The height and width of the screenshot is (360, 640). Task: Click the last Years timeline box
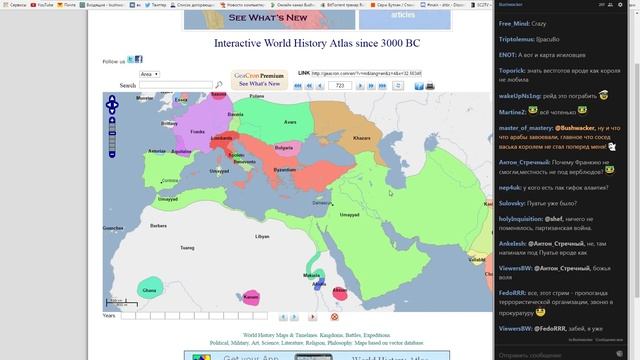coord(260,316)
